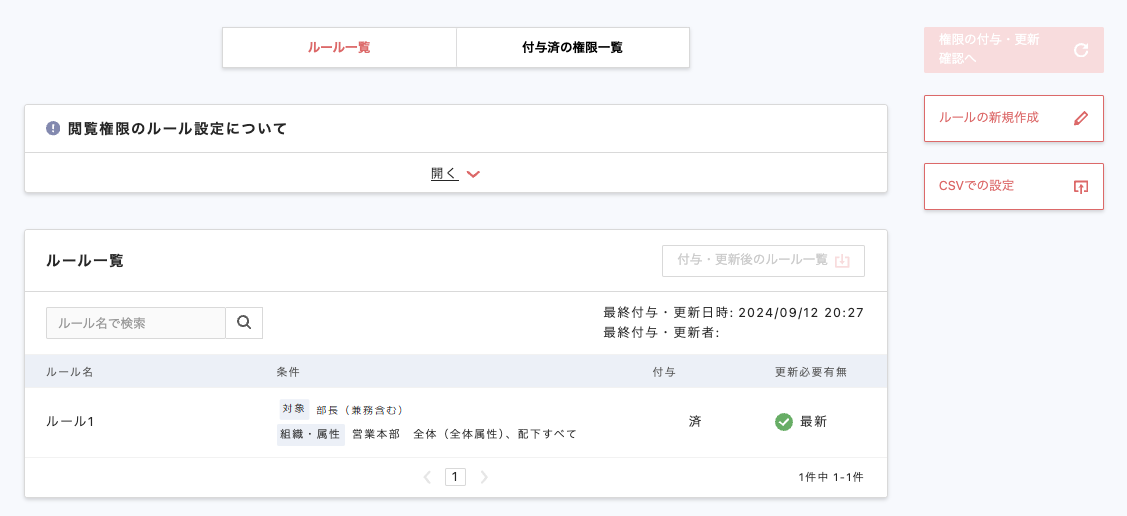This screenshot has width=1127, height=516.
Task: Click the refresh icon on 権限の付与・更新確認へ
Action: (1080, 50)
